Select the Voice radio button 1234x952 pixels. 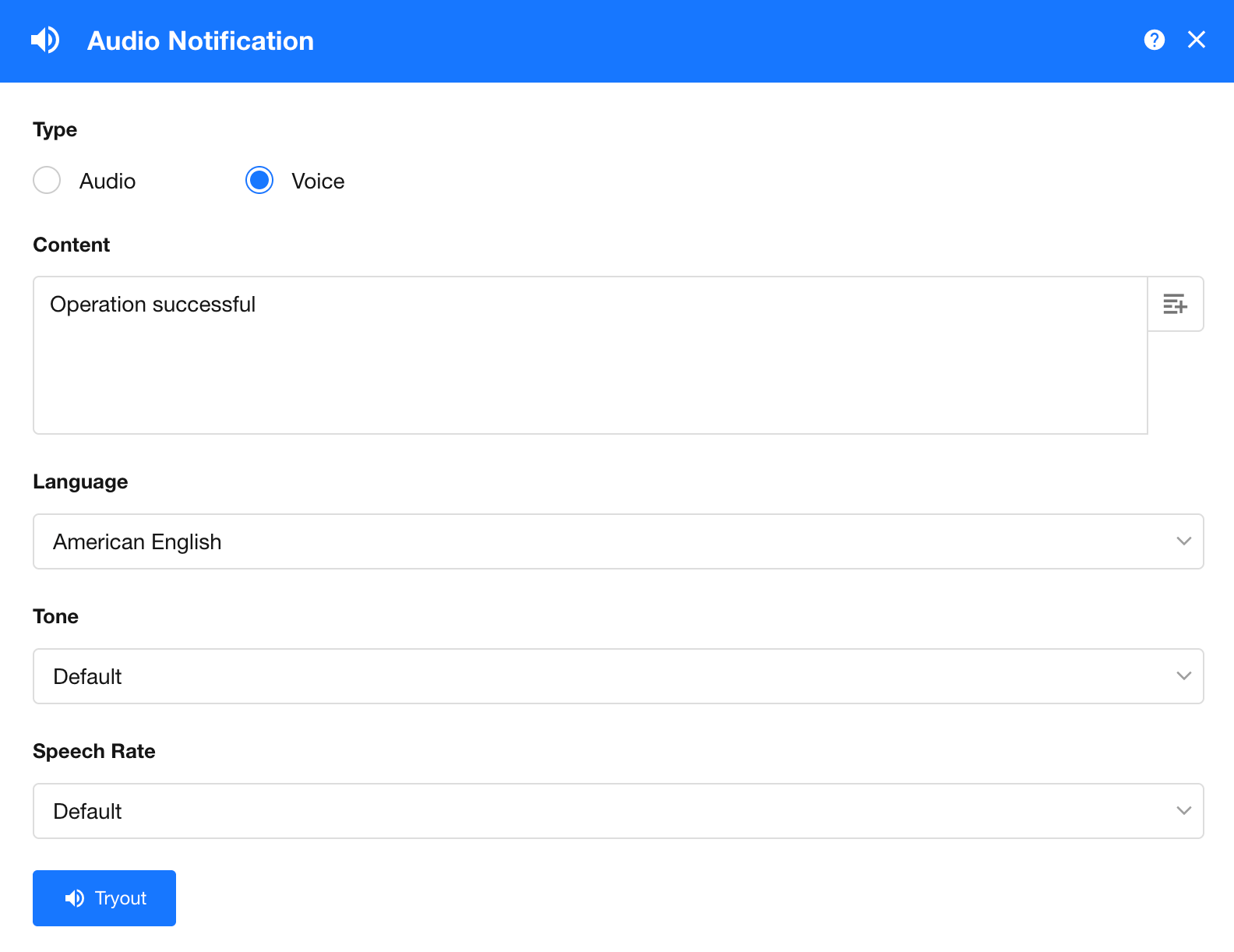point(259,180)
